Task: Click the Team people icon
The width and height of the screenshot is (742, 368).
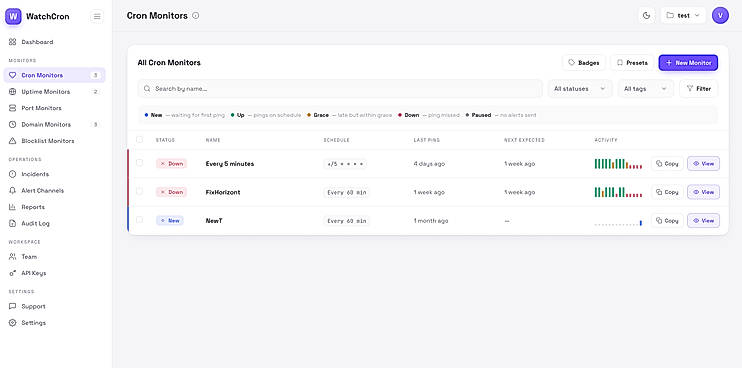Action: point(12,257)
